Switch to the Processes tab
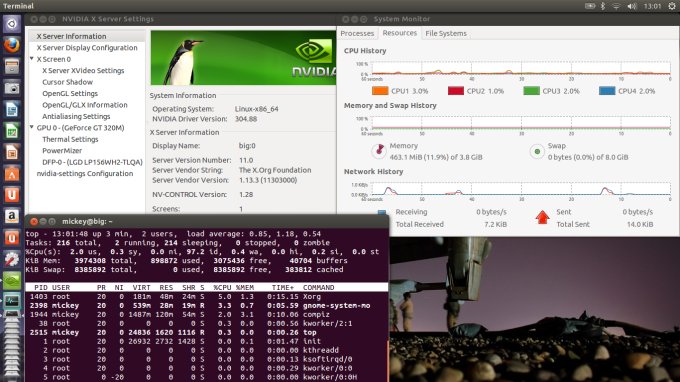 (357, 33)
